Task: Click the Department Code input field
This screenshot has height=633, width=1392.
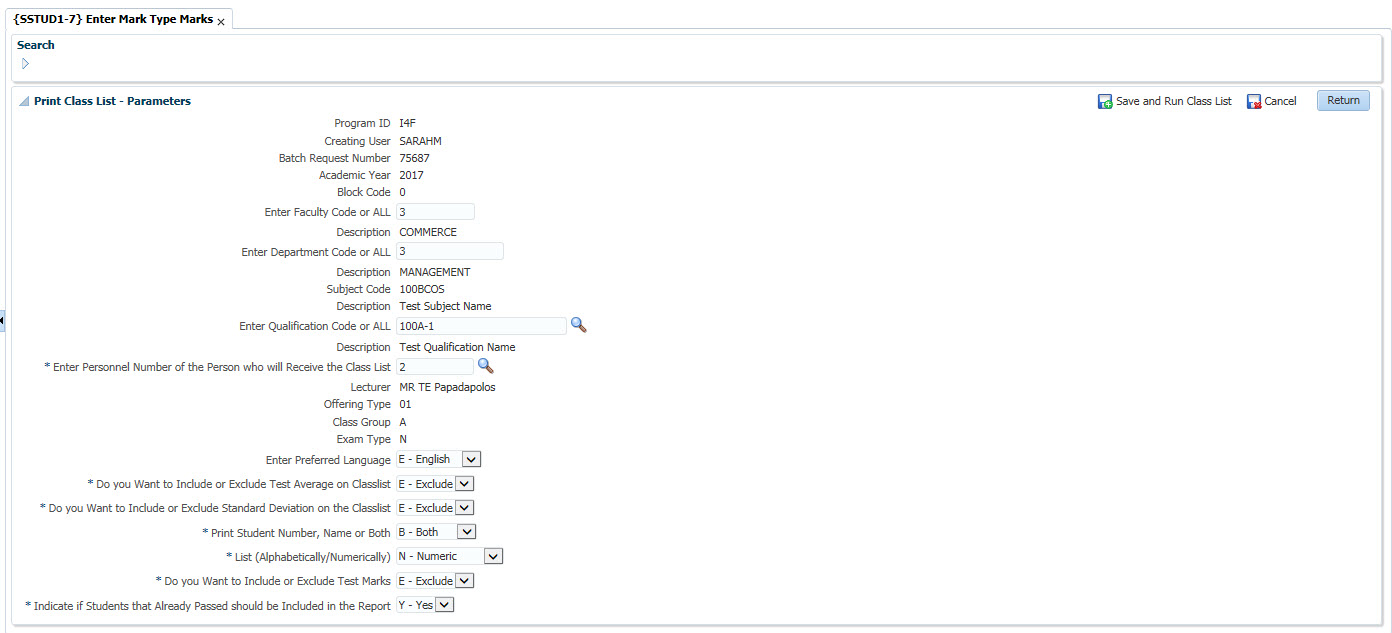Action: pos(449,250)
